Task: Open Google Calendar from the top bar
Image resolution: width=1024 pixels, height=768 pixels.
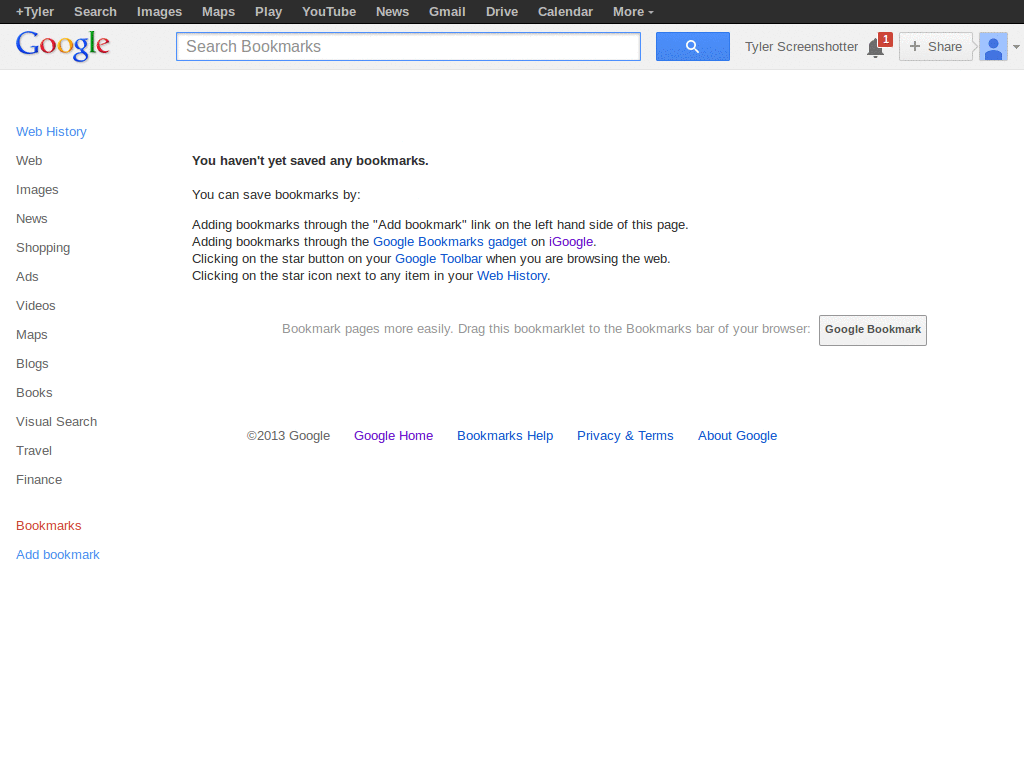Action: pyautogui.click(x=565, y=11)
